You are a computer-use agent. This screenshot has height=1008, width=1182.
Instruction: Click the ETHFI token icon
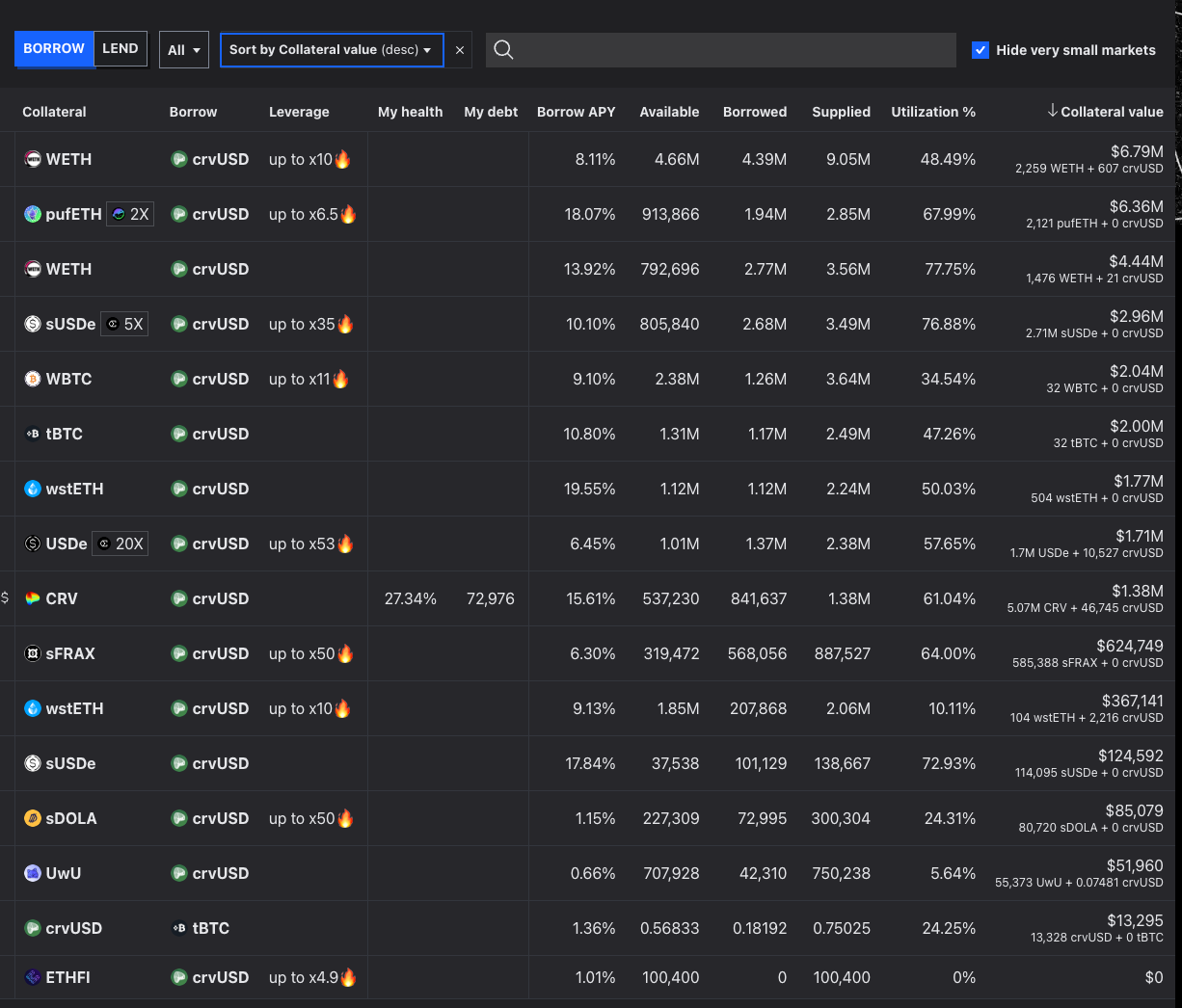[x=33, y=977]
